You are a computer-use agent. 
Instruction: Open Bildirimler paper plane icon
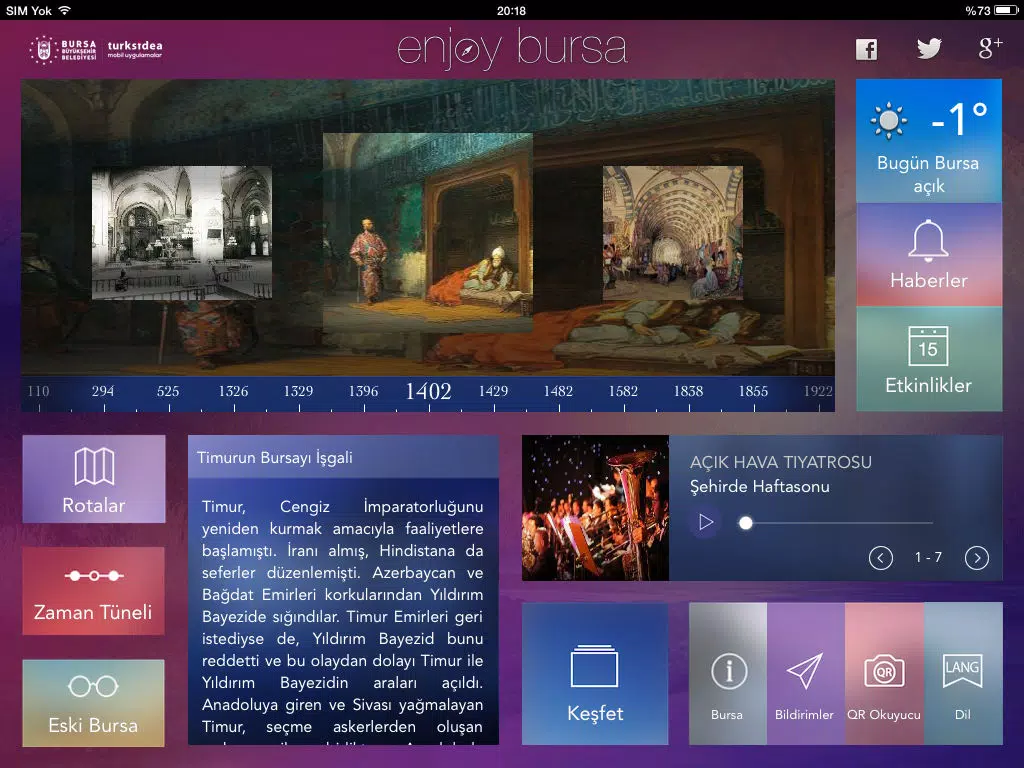805,673
